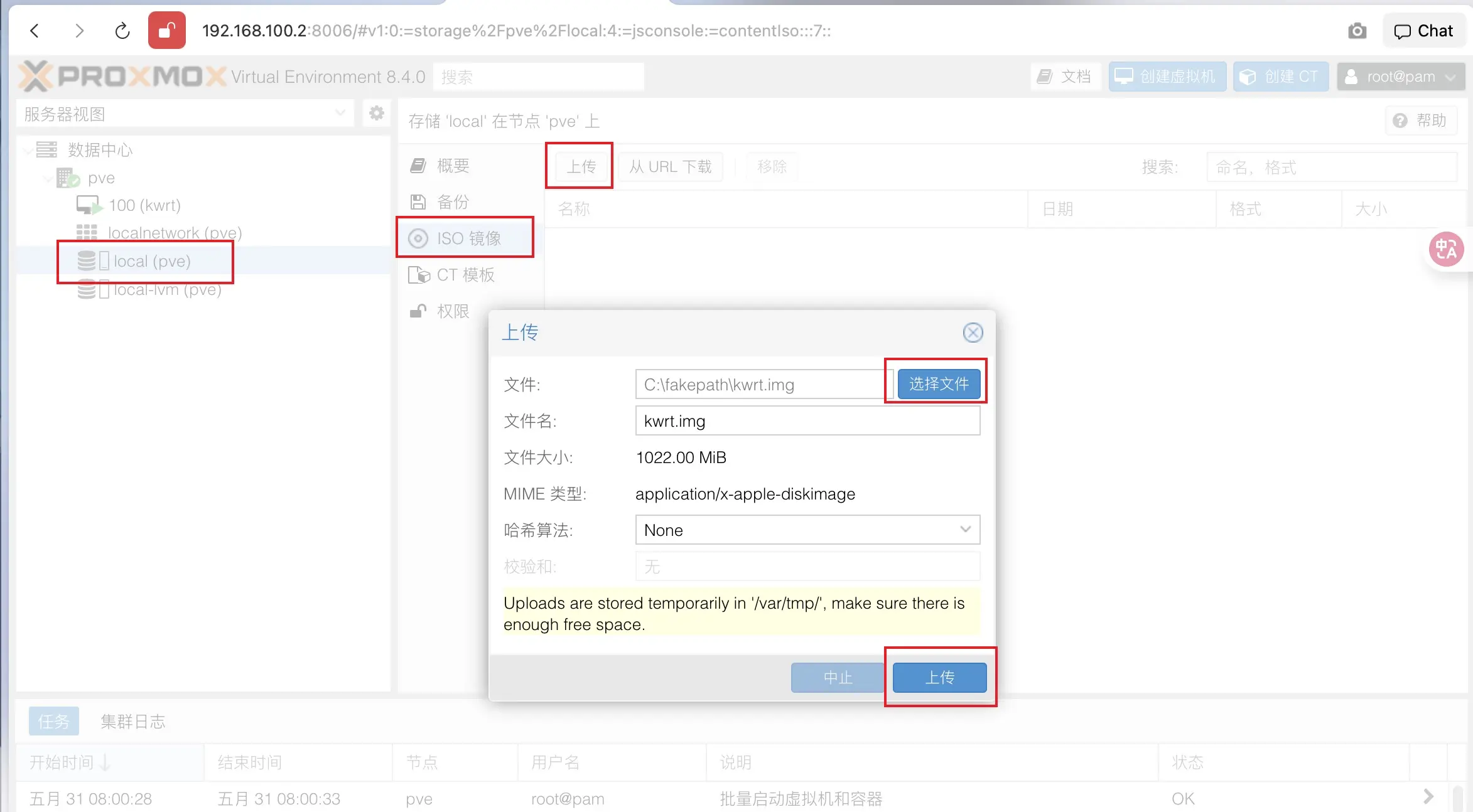Open the CT templates menu item

point(465,275)
